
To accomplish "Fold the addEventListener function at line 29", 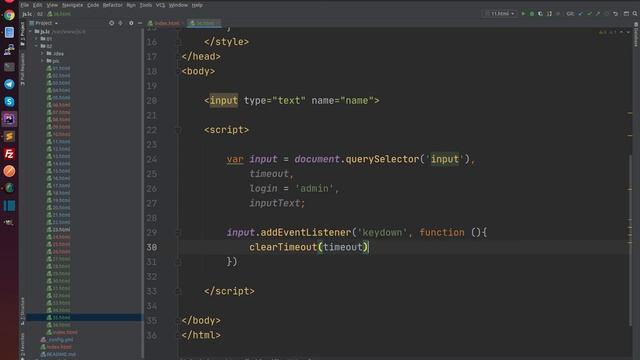I will point(178,233).
